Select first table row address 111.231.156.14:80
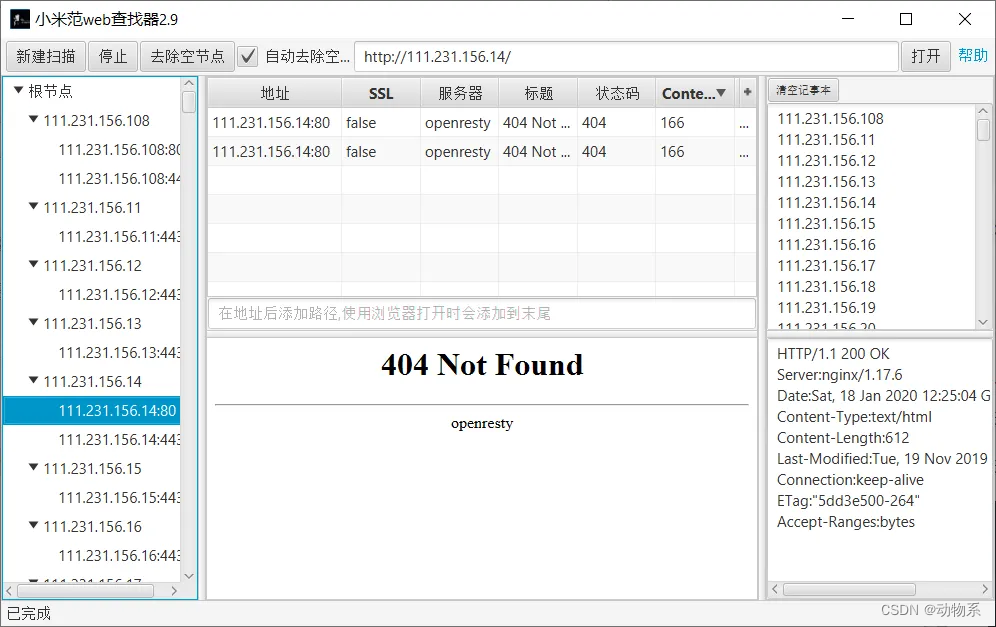This screenshot has width=996, height=627. point(271,123)
